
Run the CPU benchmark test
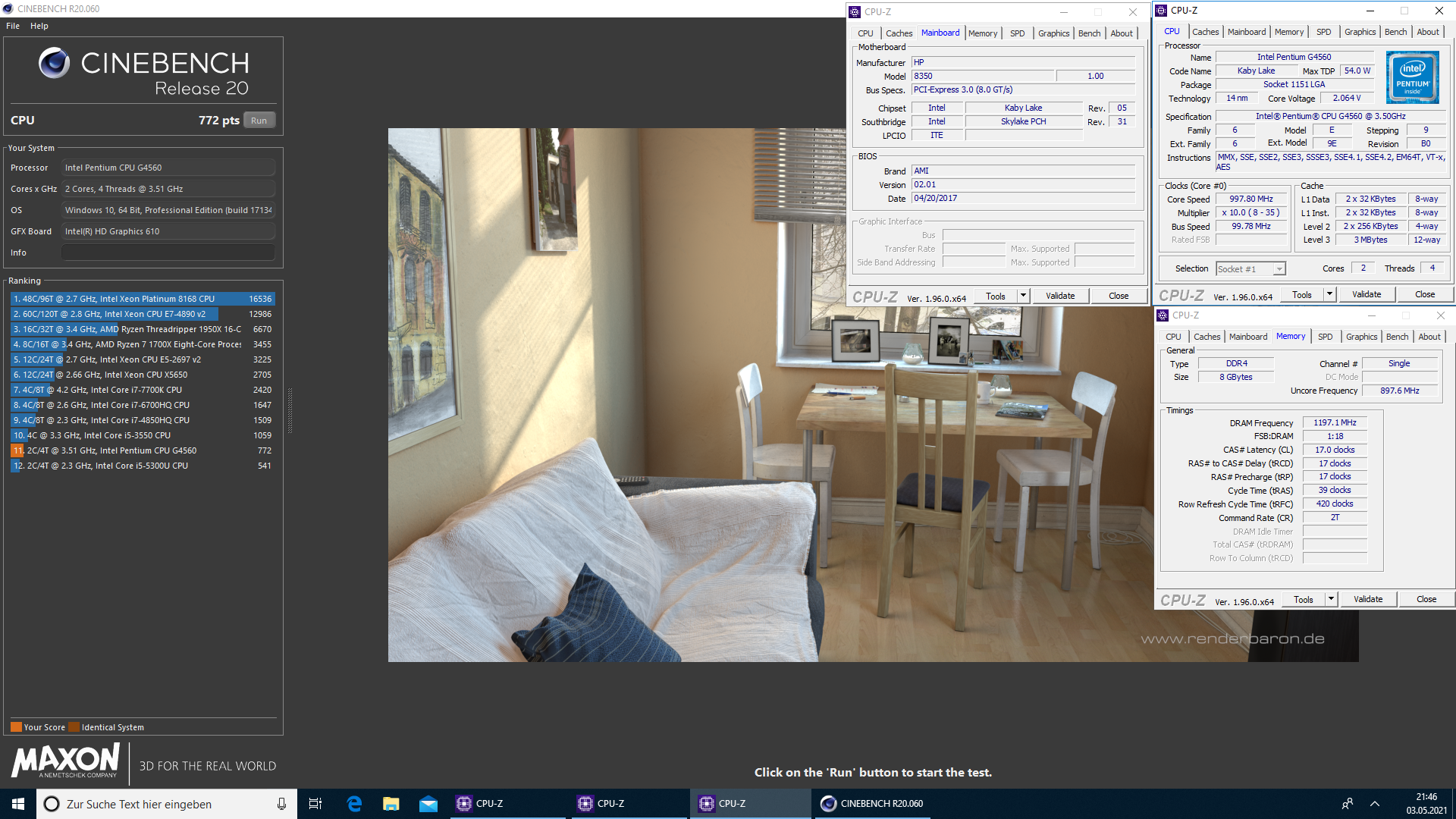259,121
